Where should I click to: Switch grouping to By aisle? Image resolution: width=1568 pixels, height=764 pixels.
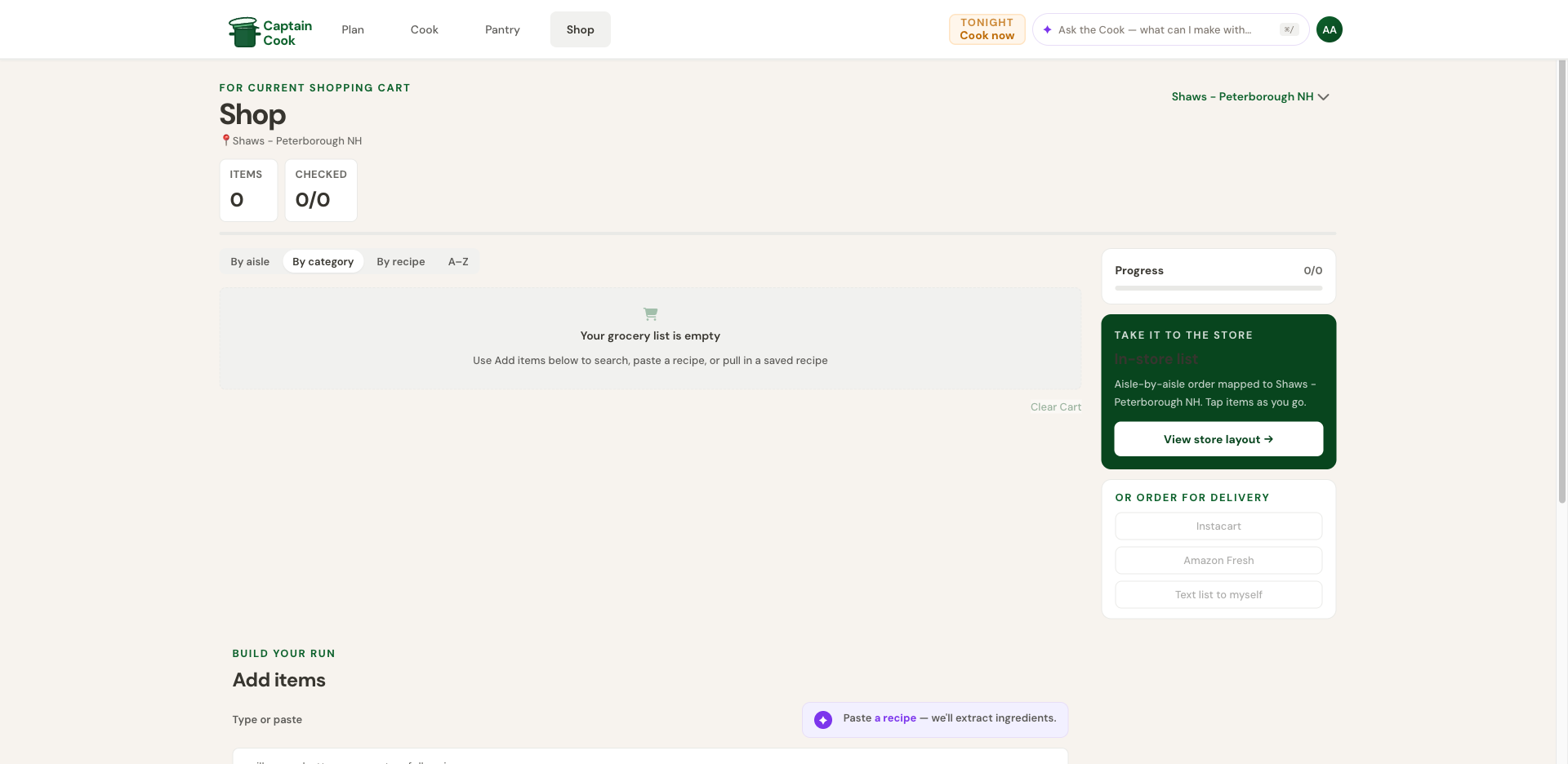(x=250, y=261)
